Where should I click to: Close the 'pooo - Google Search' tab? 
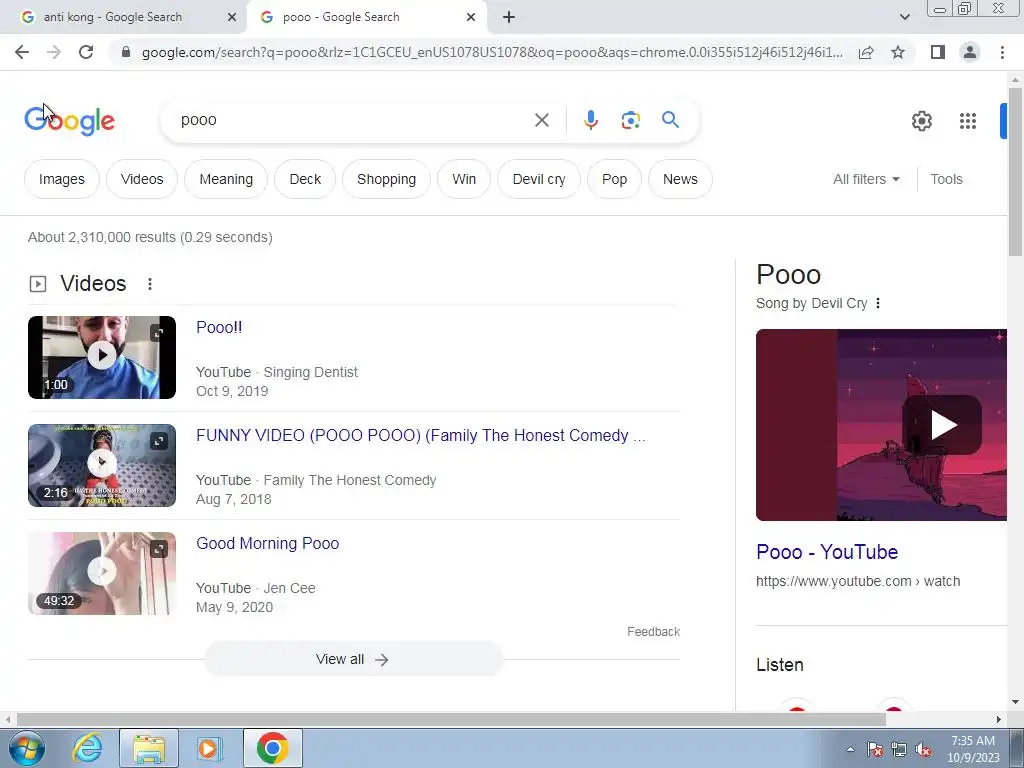click(471, 17)
